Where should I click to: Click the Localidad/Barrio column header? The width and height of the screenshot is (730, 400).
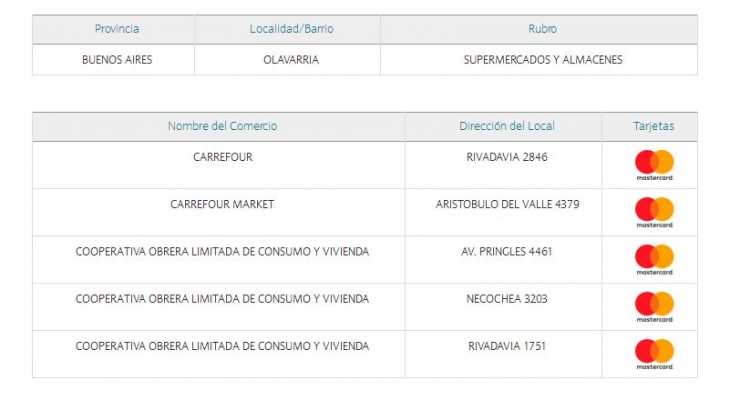point(291,29)
